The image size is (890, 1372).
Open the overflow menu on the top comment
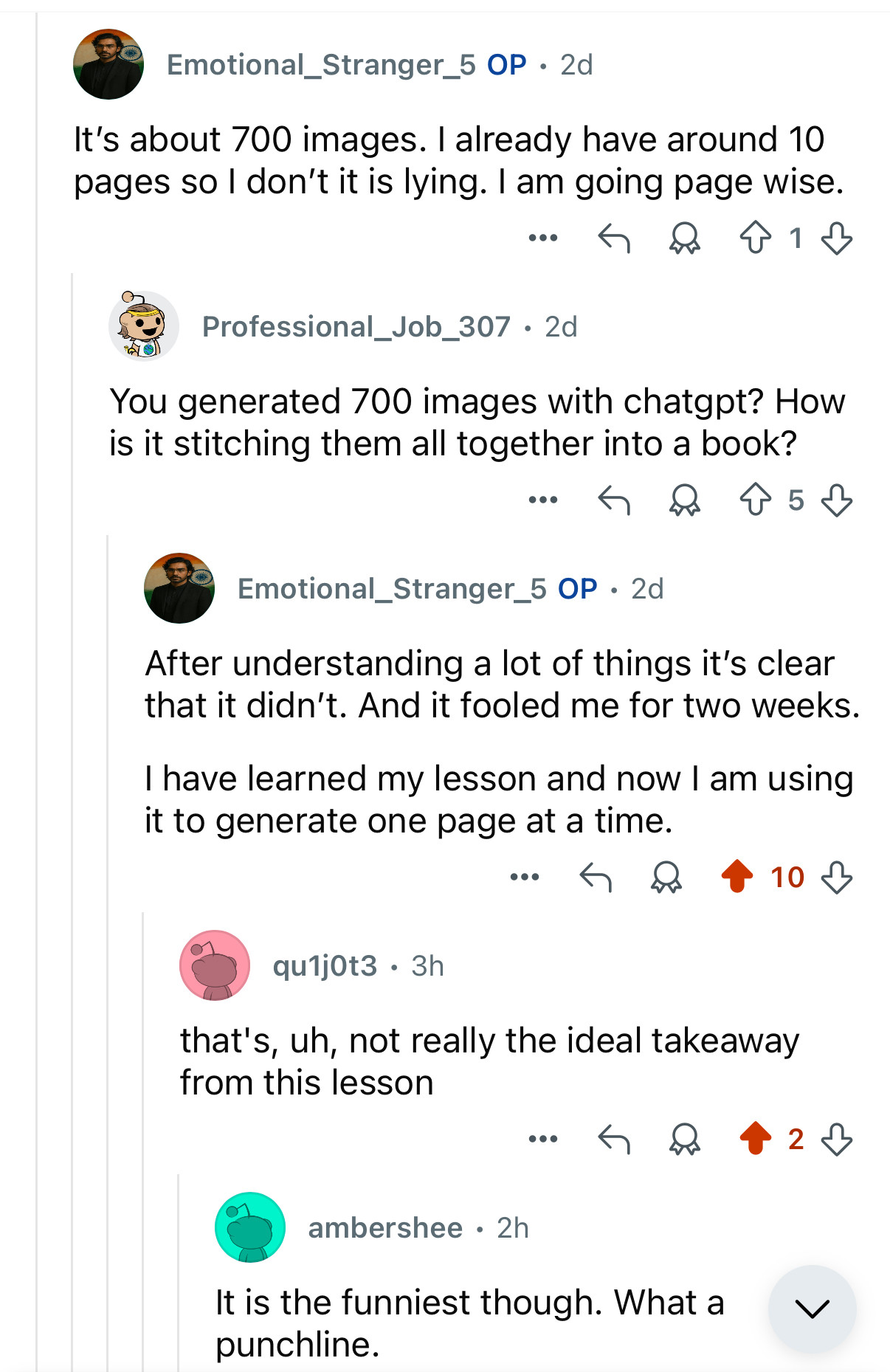[544, 238]
